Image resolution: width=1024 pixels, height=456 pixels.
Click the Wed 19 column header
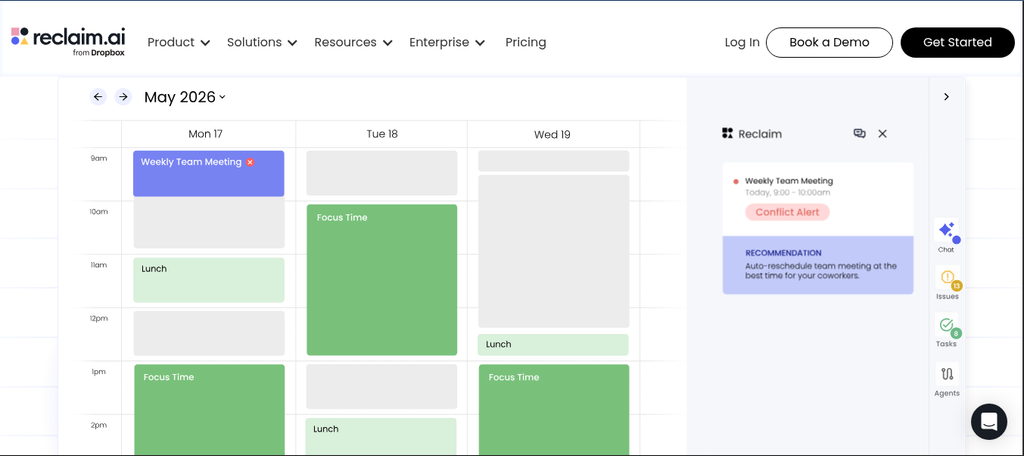(x=552, y=135)
